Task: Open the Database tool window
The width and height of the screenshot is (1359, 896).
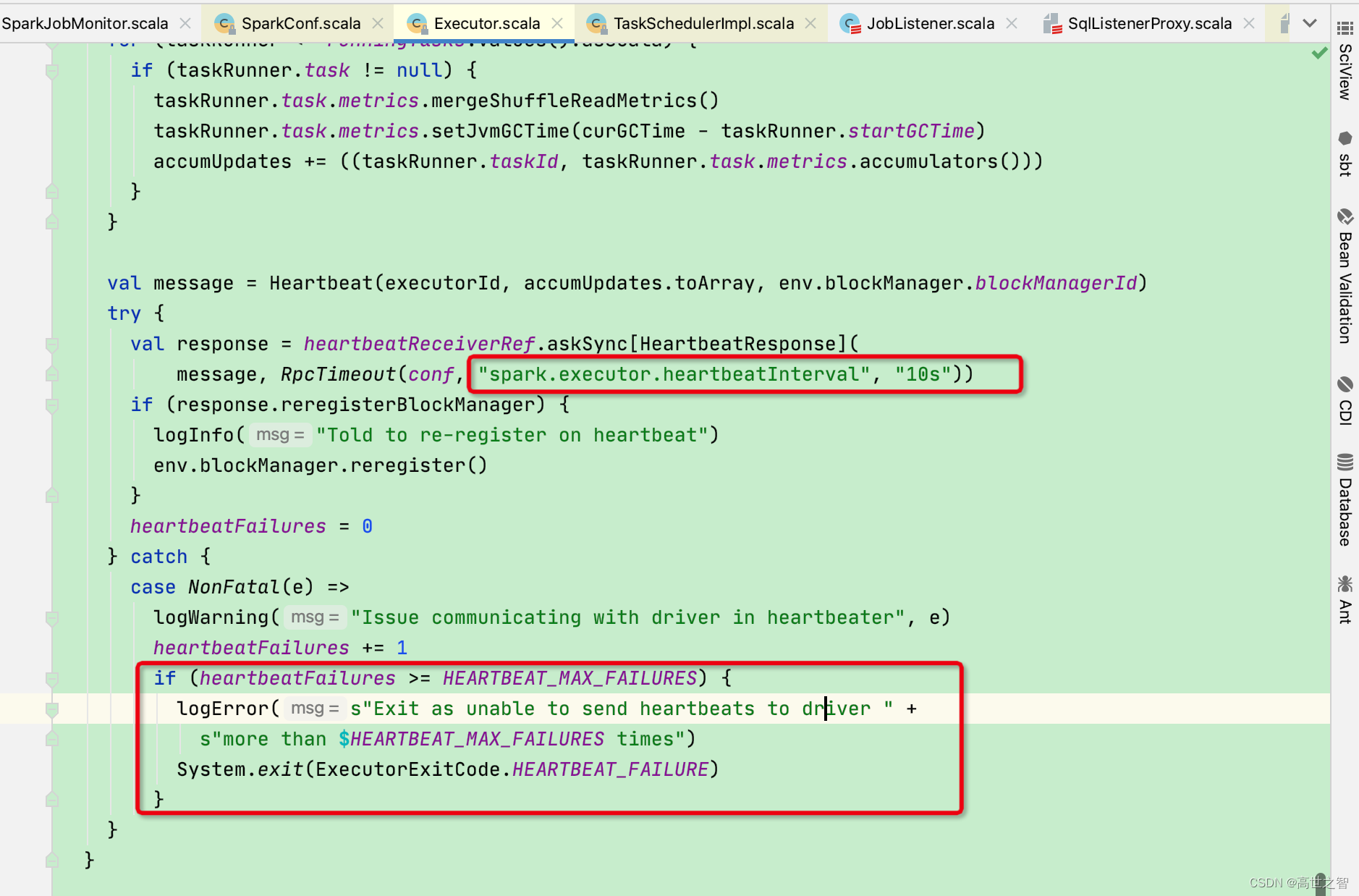Action: pos(1345,499)
